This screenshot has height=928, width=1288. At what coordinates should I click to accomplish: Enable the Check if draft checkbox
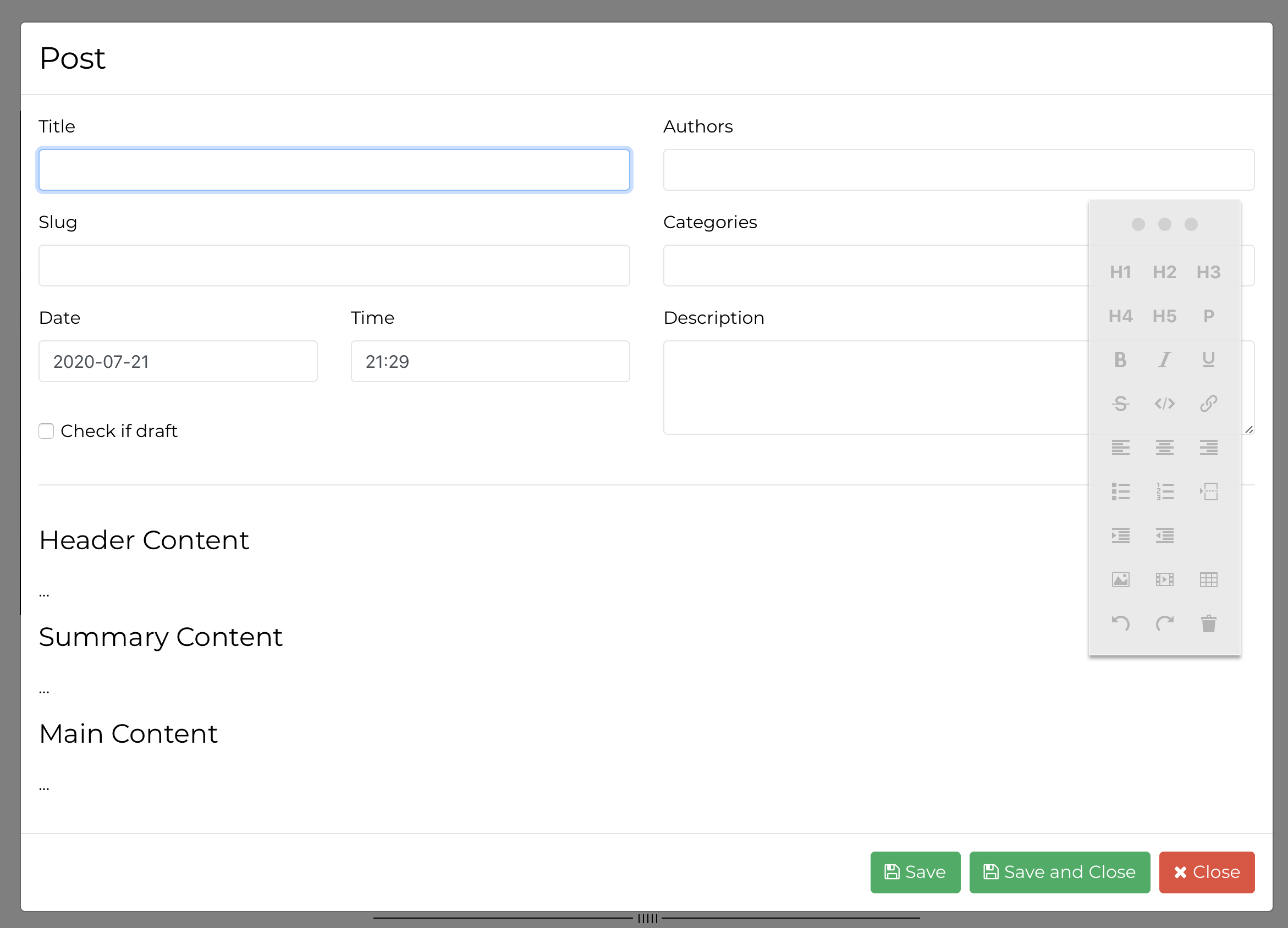click(46, 431)
